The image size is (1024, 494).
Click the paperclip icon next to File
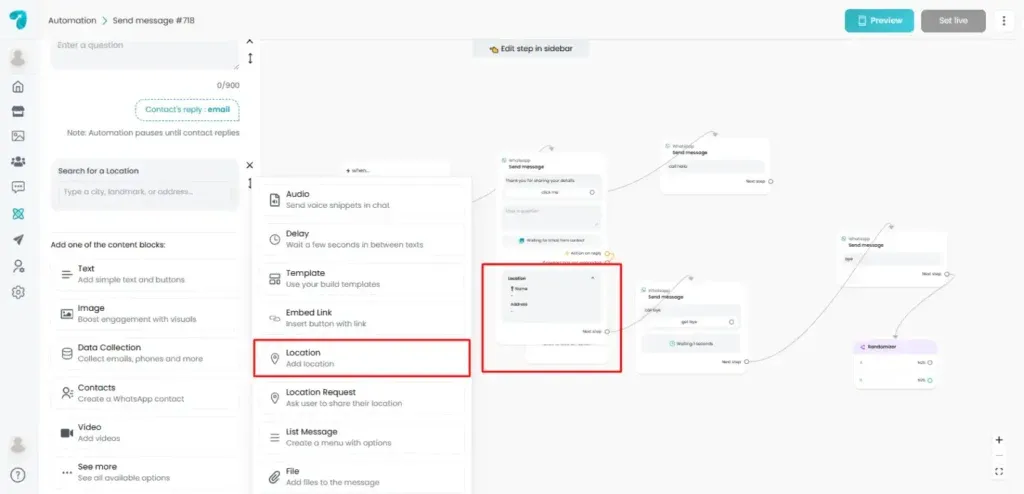(x=275, y=477)
